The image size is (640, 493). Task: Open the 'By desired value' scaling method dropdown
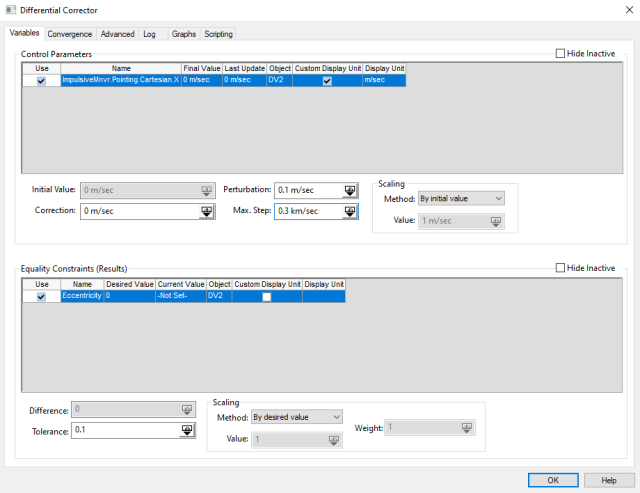point(297,416)
